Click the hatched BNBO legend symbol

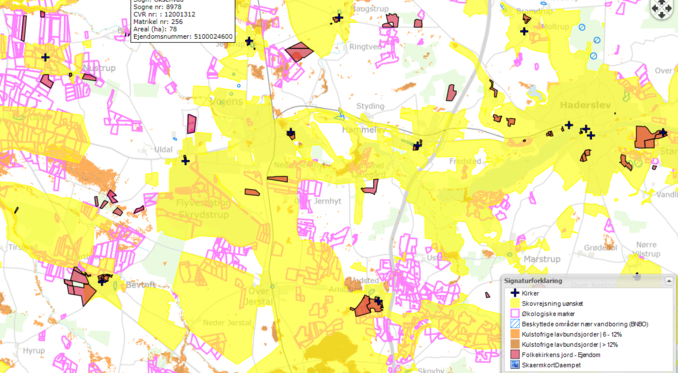[x=515, y=324]
